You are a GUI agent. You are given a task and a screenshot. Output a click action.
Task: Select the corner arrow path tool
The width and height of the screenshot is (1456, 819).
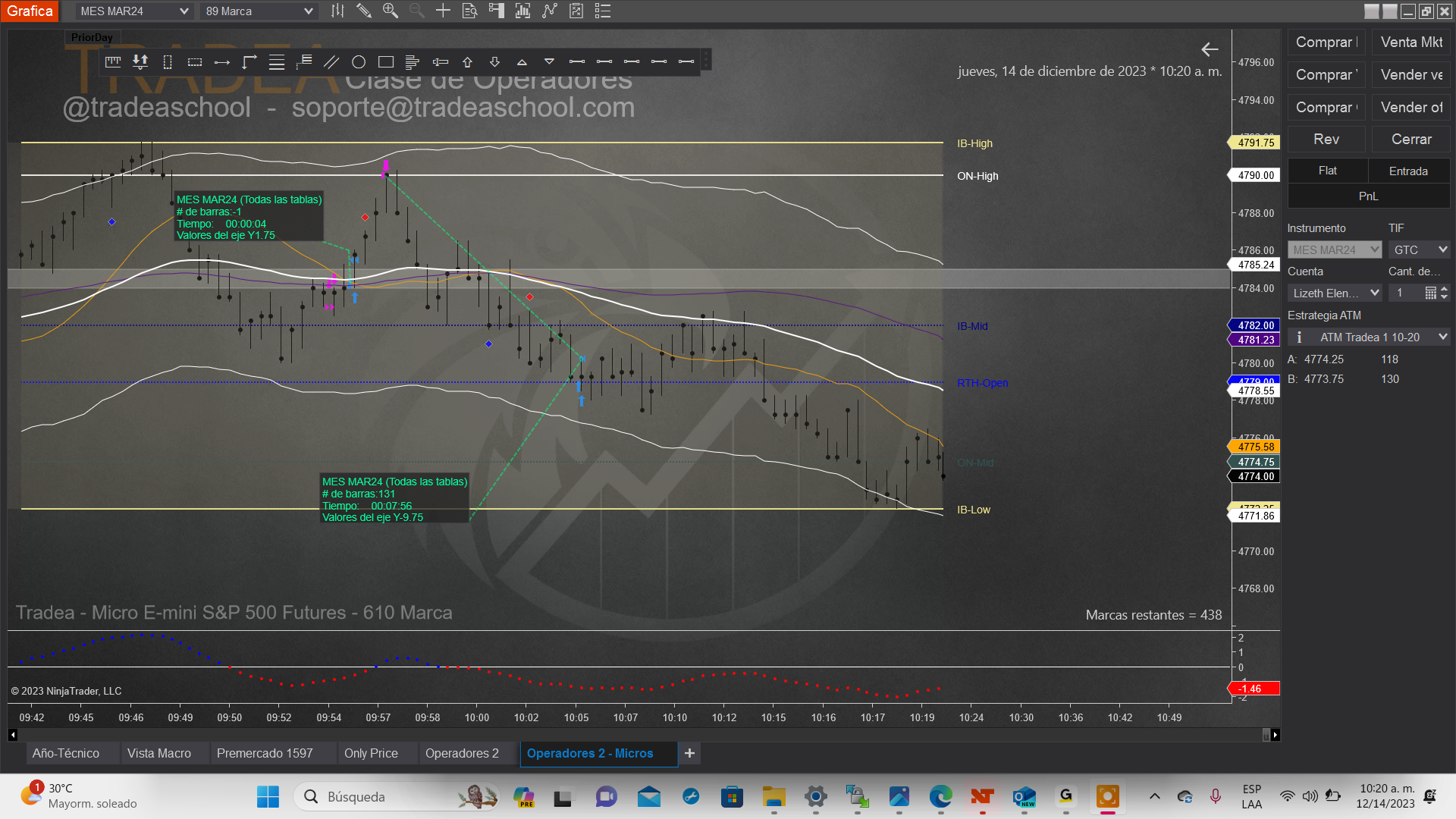(249, 62)
